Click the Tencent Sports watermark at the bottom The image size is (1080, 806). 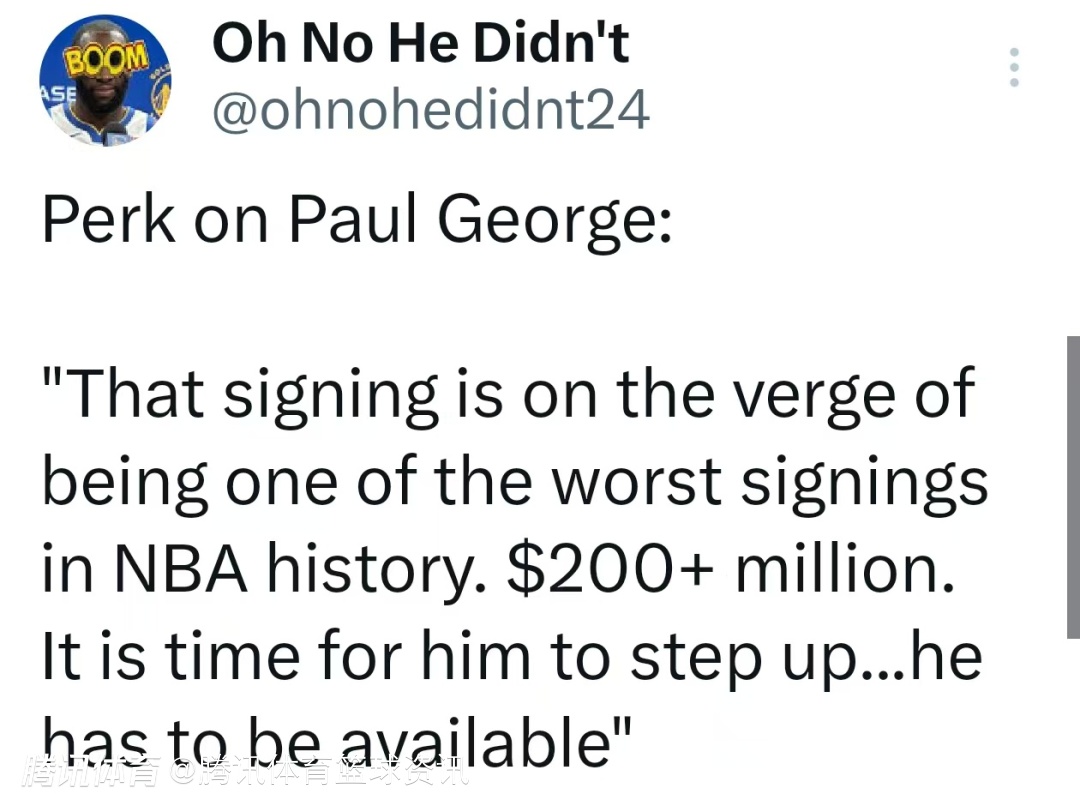245,773
